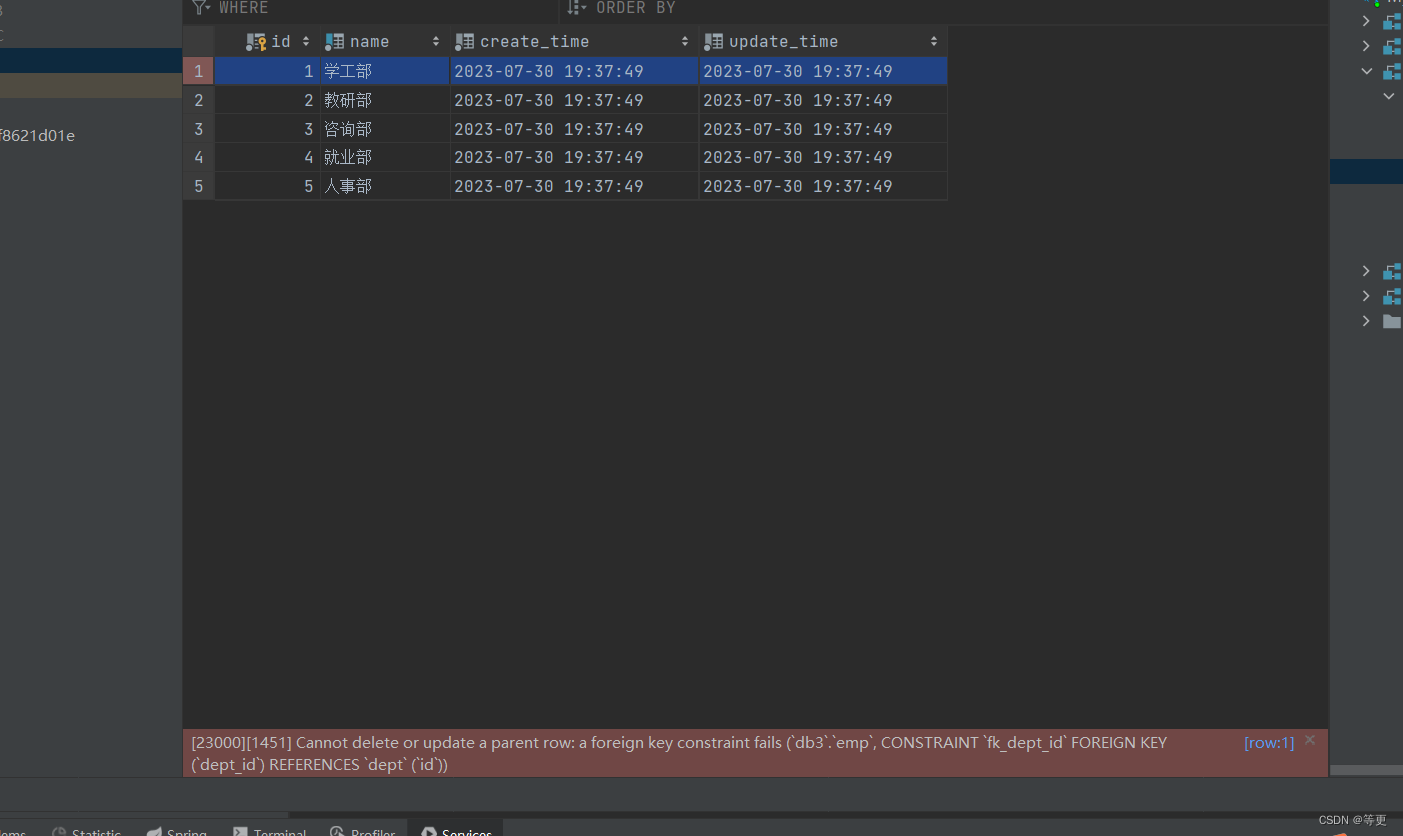Screen dimensions: 1403x836
Task: Click update_time cell in the 咨询部 row
Action: coord(823,129)
